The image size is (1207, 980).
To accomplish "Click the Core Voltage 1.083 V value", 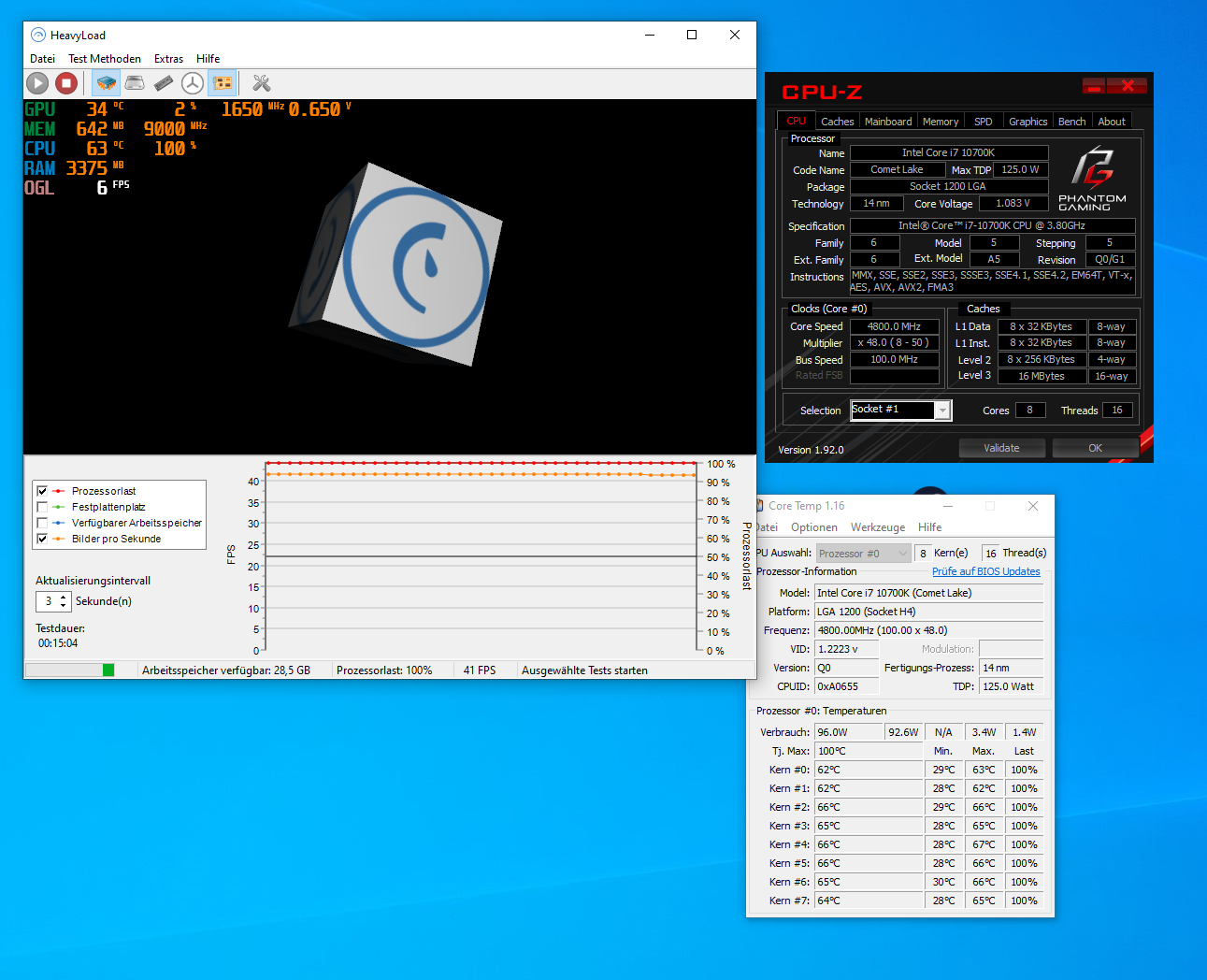I will pos(1013,203).
